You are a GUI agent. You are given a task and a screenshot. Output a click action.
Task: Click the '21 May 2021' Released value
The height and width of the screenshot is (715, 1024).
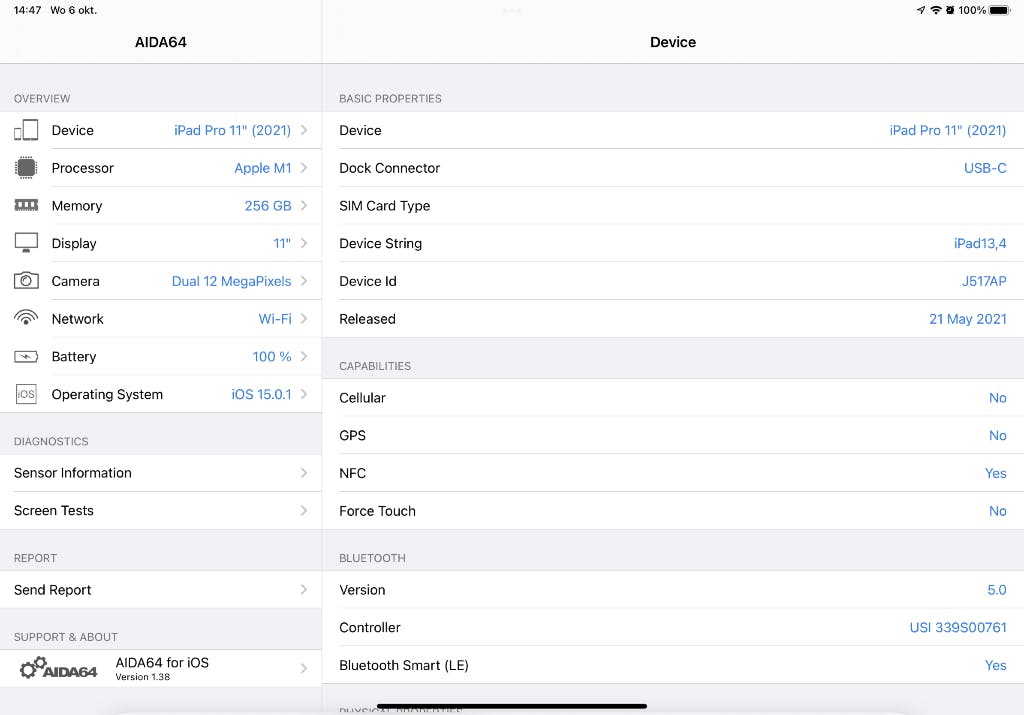967,319
